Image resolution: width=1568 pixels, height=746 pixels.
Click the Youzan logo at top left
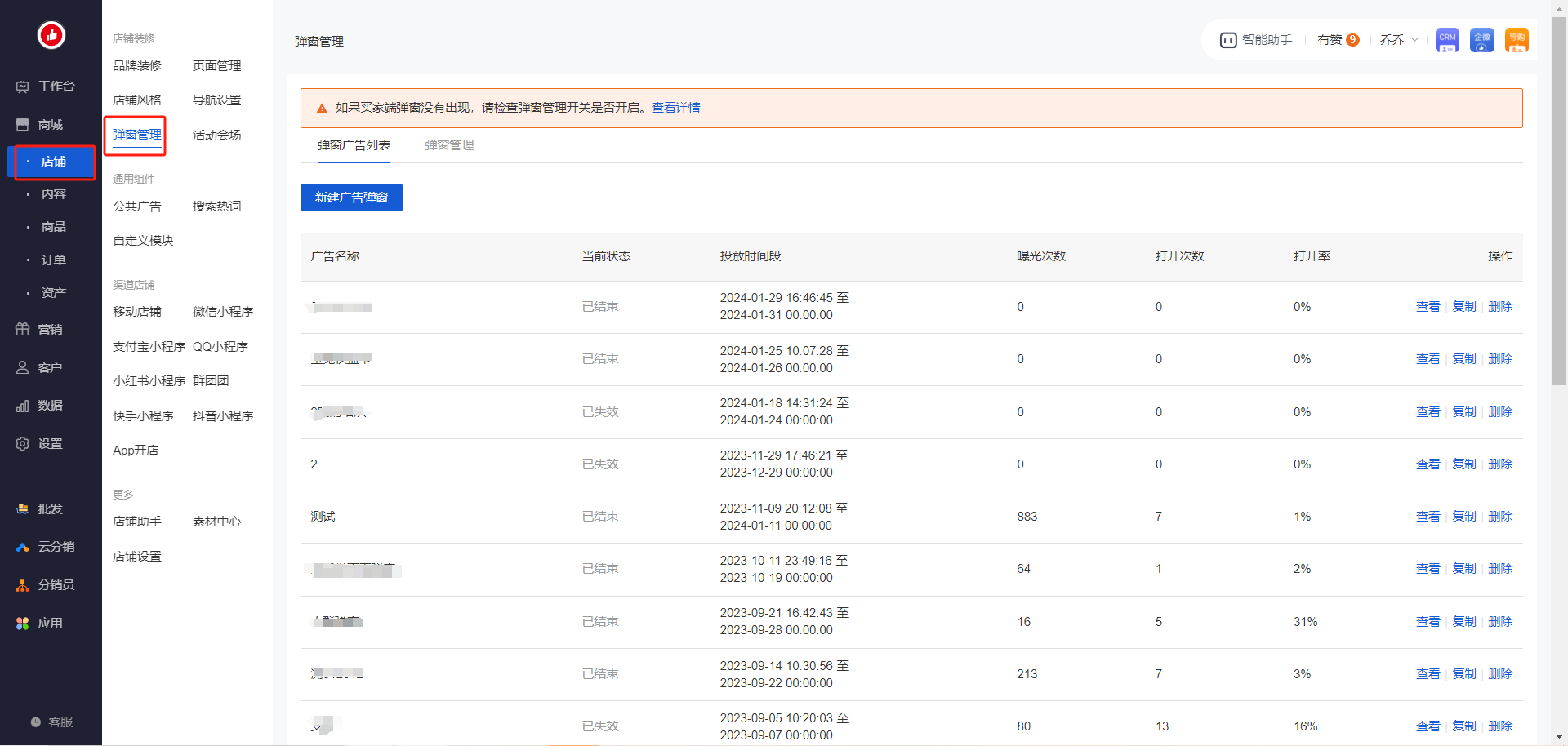coord(51,35)
